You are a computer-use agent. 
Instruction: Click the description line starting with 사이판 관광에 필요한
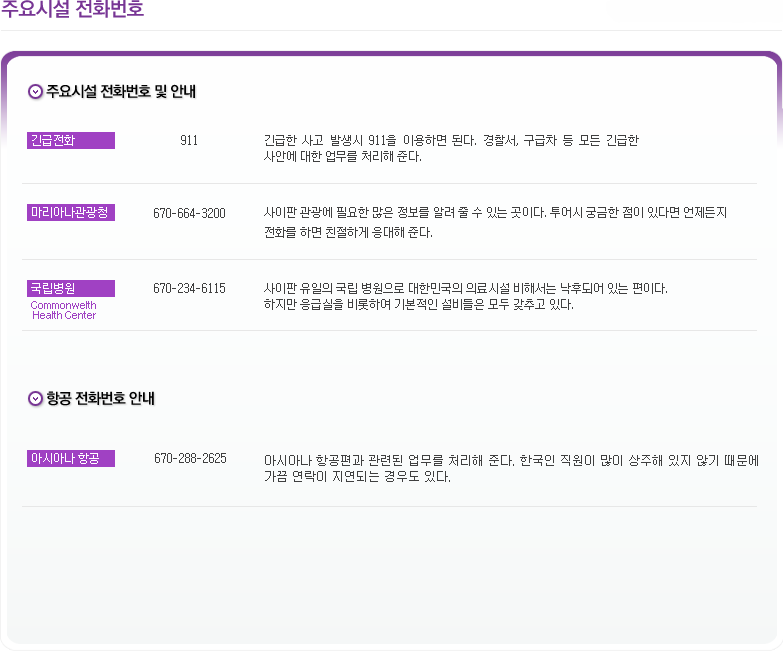495,213
